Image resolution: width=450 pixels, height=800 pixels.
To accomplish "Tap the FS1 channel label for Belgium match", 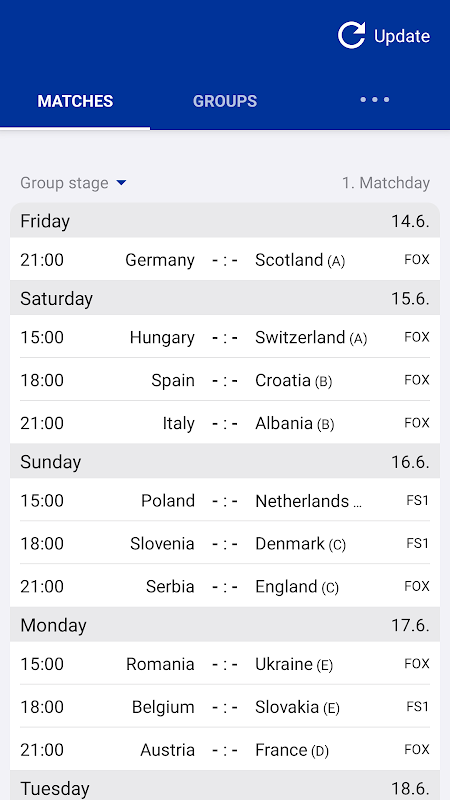I will point(418,706).
